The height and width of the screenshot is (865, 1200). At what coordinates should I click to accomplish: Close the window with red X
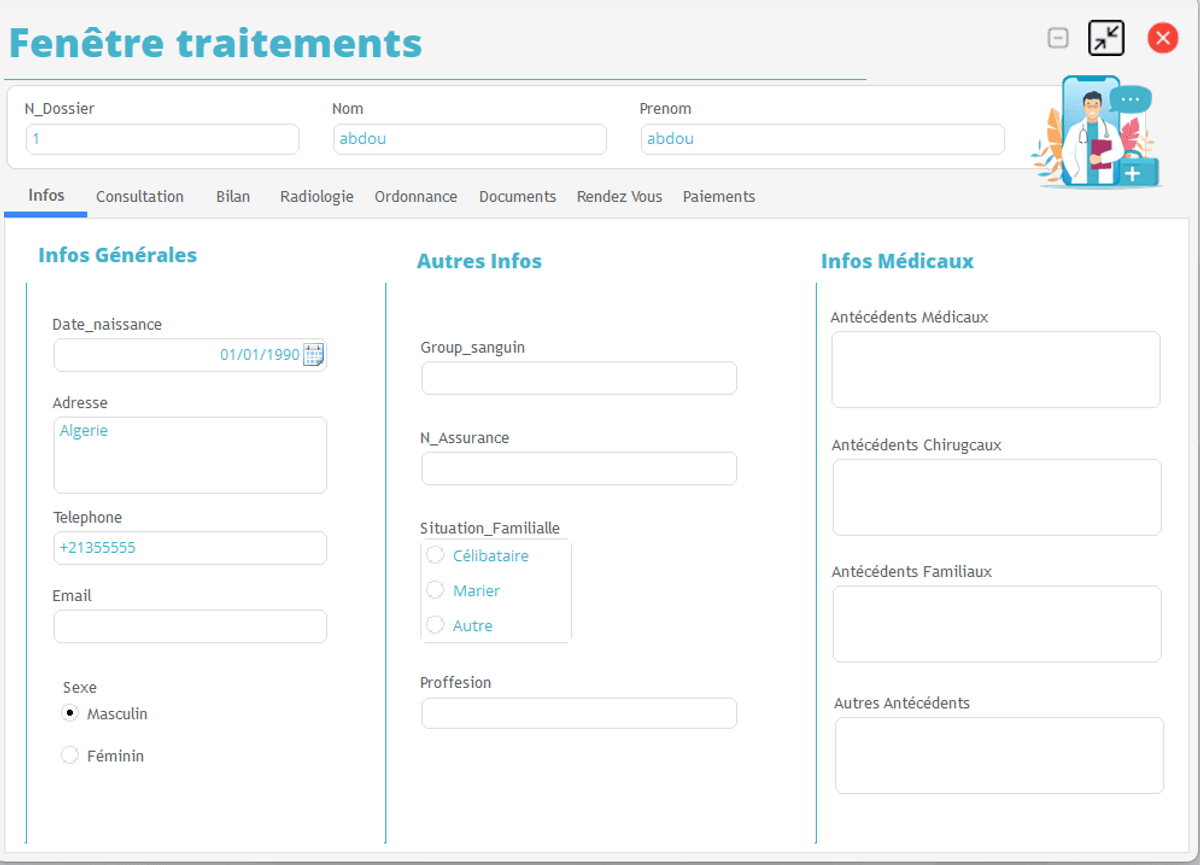pyautogui.click(x=1162, y=39)
